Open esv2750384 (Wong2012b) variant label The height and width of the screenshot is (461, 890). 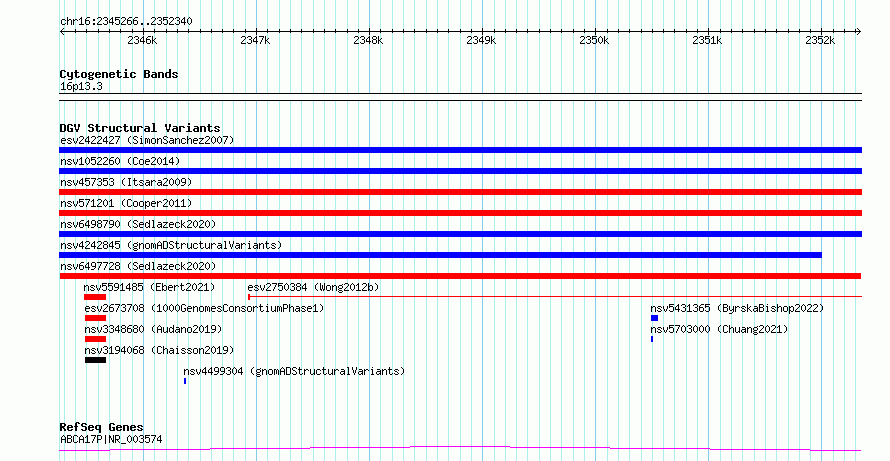pyautogui.click(x=313, y=287)
